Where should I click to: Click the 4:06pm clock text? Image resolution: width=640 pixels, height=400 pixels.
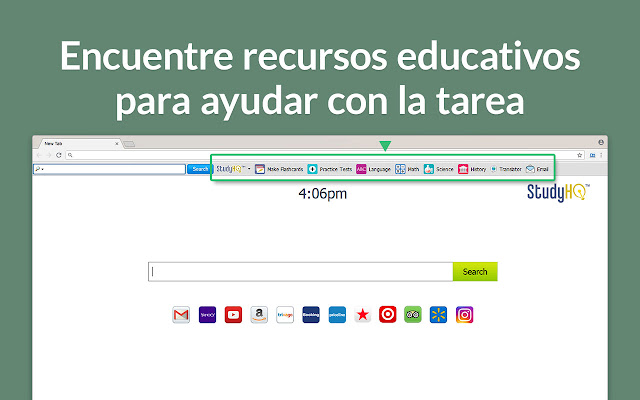click(x=322, y=193)
